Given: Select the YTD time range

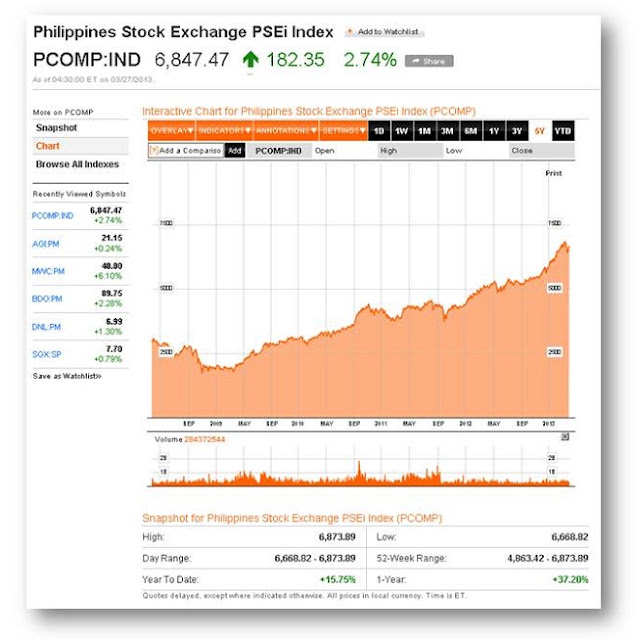Looking at the screenshot, I should click(x=563, y=131).
